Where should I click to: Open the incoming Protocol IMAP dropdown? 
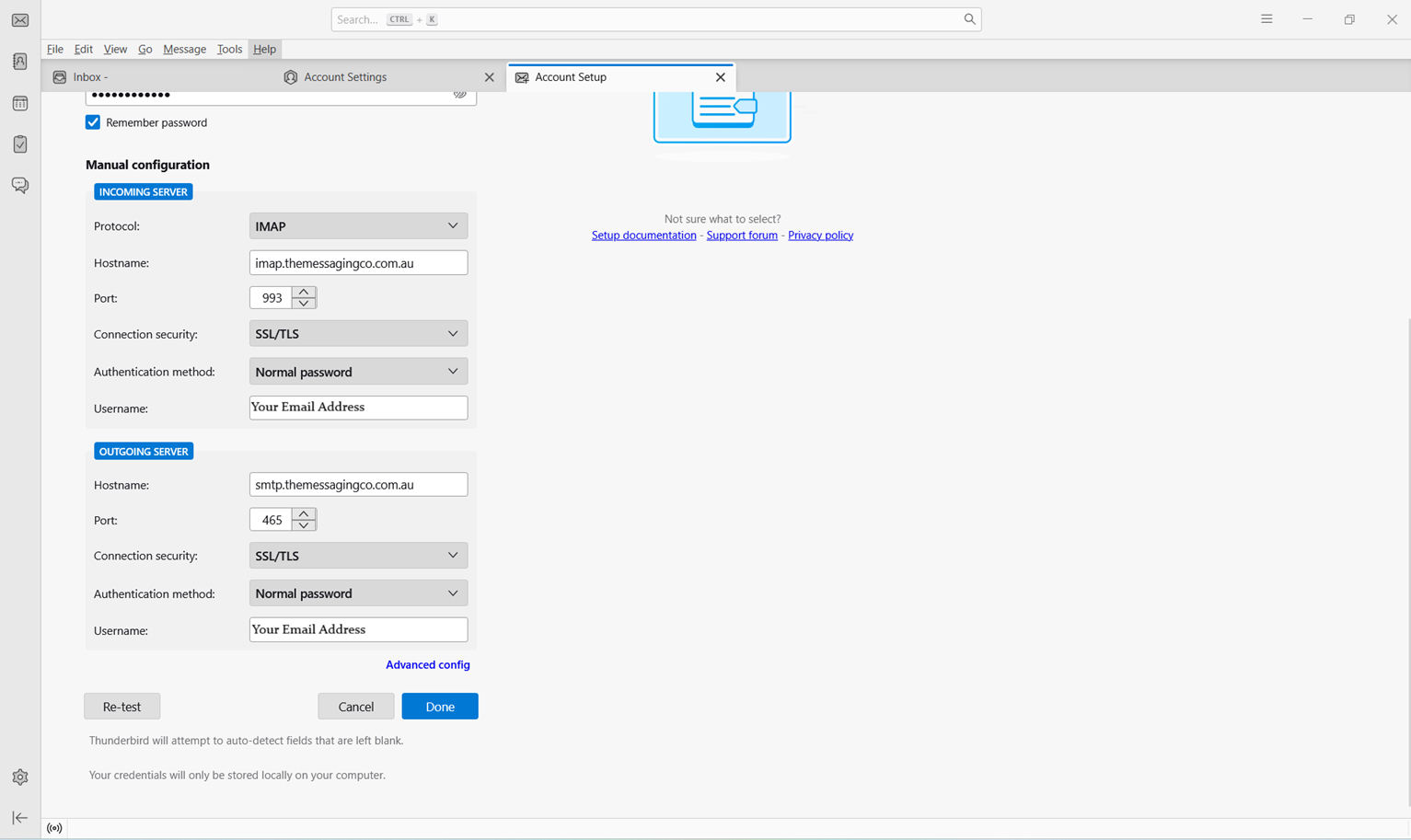point(358,226)
